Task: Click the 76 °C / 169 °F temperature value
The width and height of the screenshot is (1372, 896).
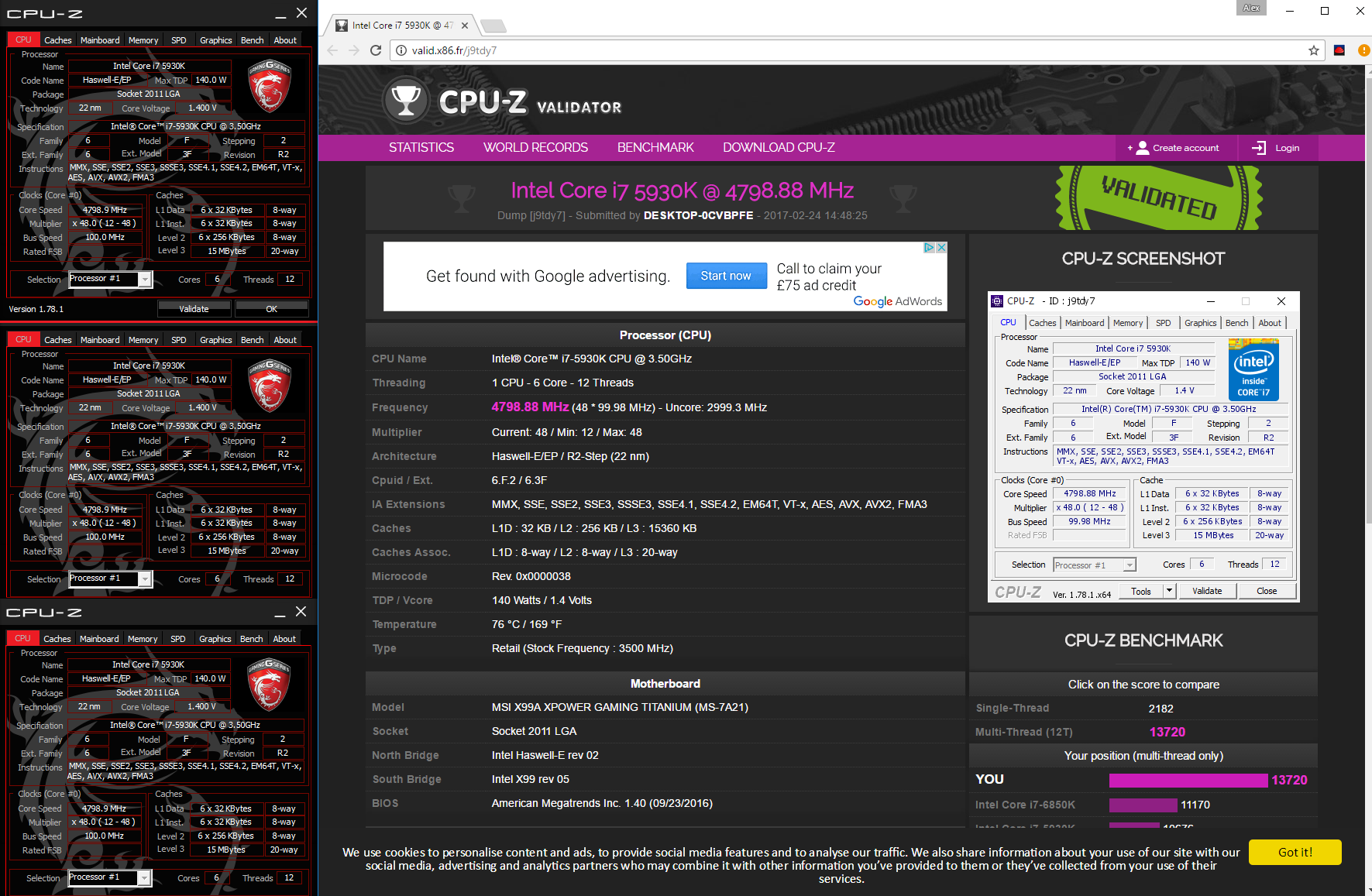Action: coord(527,624)
